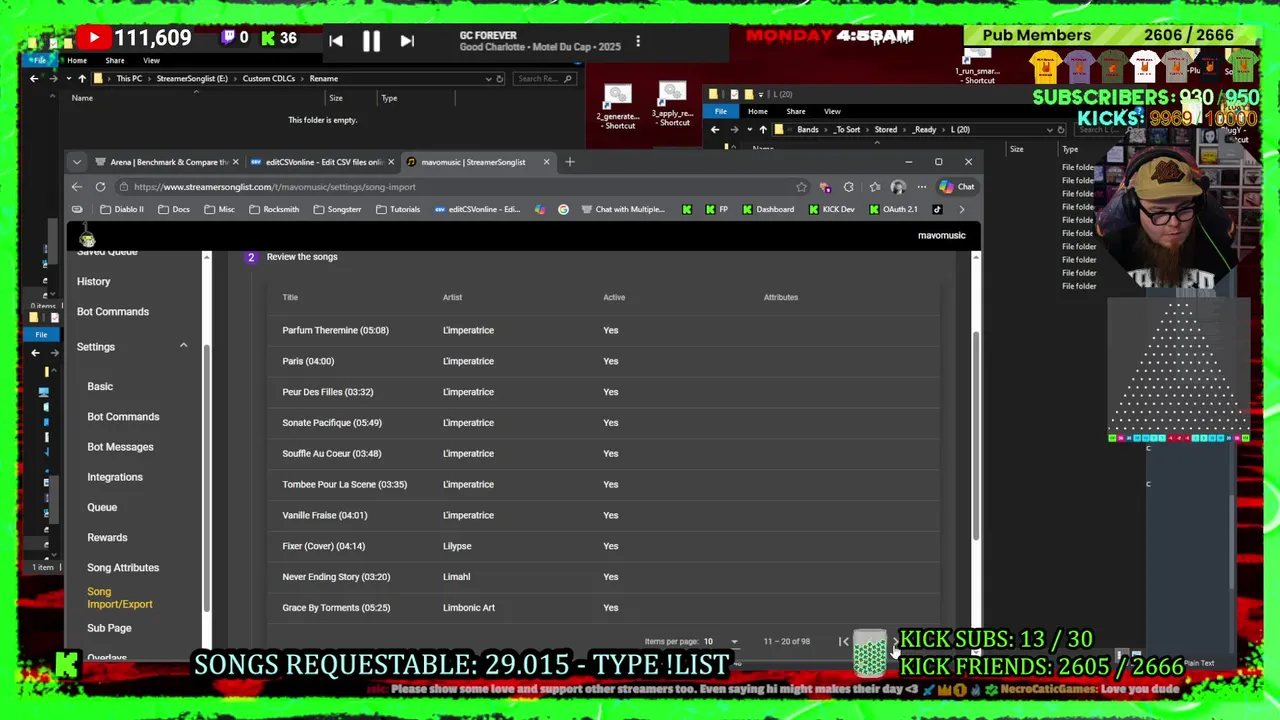Screen dimensions: 1280x720
Task: Jump to first page of songs
Action: pos(843,642)
